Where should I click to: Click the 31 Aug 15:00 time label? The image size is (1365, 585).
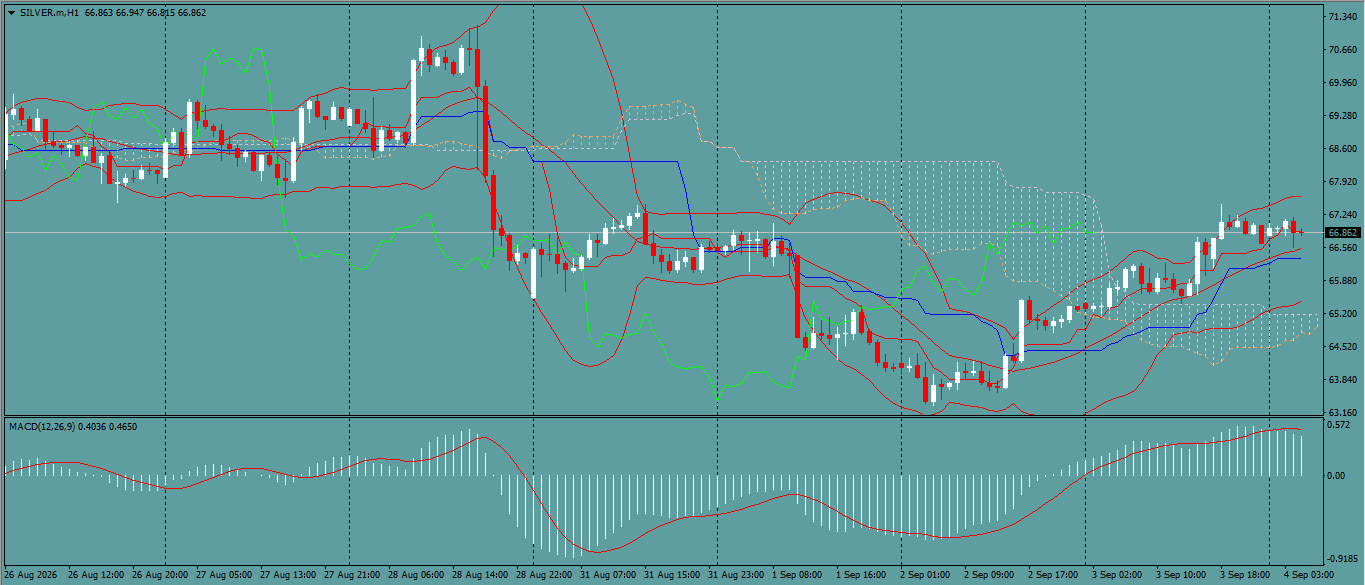[672, 576]
